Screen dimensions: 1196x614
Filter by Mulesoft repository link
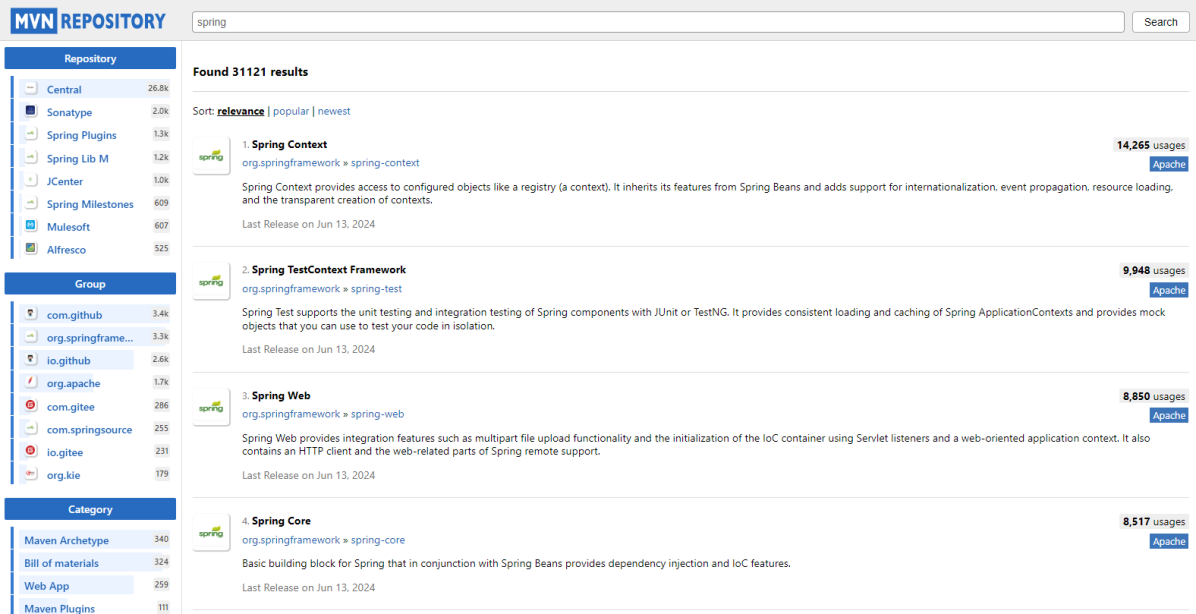tap(69, 227)
